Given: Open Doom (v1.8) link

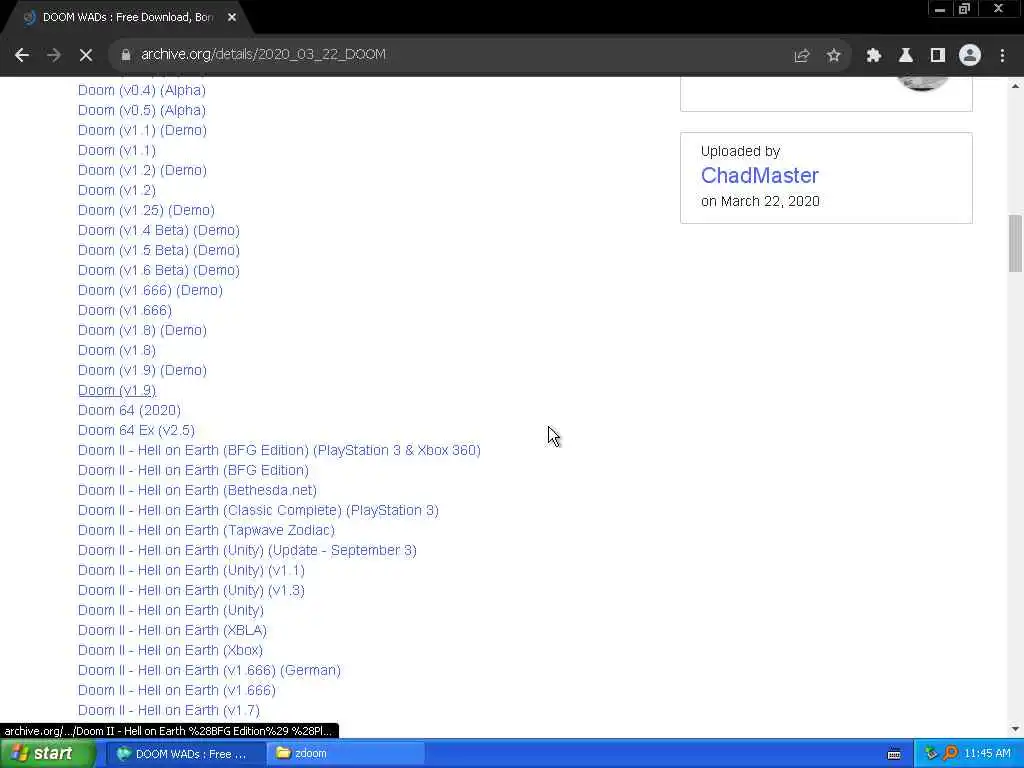Looking at the screenshot, I should coord(117,350).
